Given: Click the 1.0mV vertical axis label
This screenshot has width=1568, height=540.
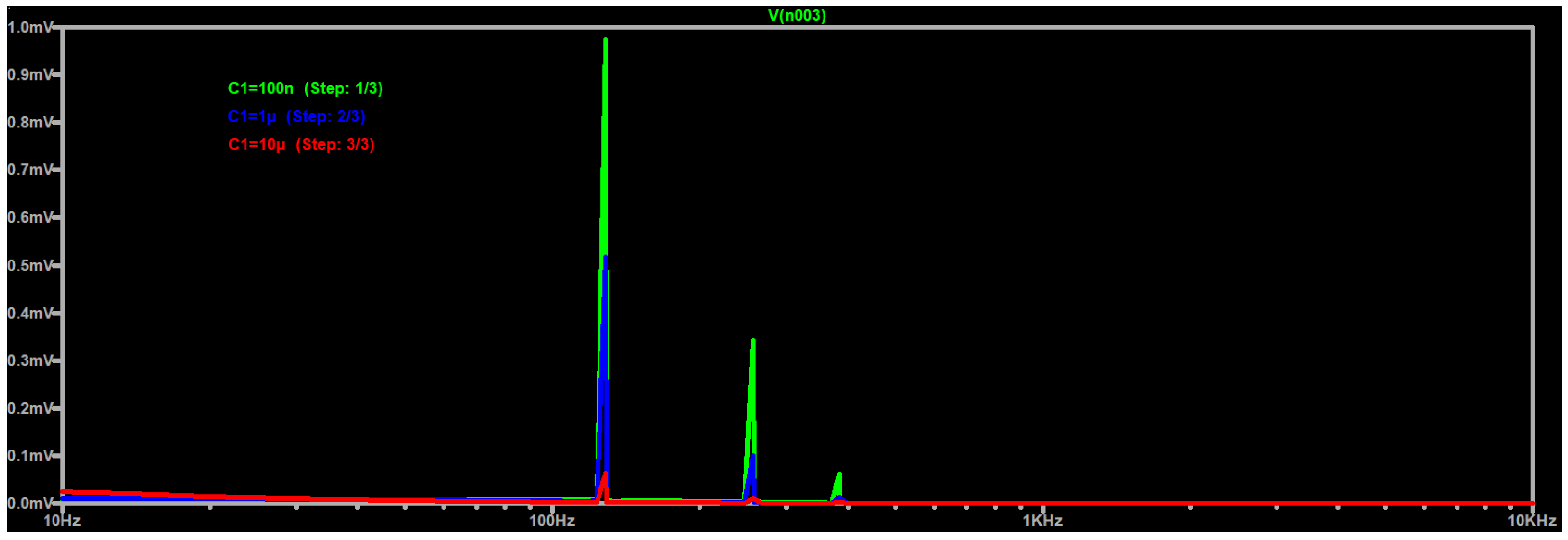Looking at the screenshot, I should (x=30, y=27).
